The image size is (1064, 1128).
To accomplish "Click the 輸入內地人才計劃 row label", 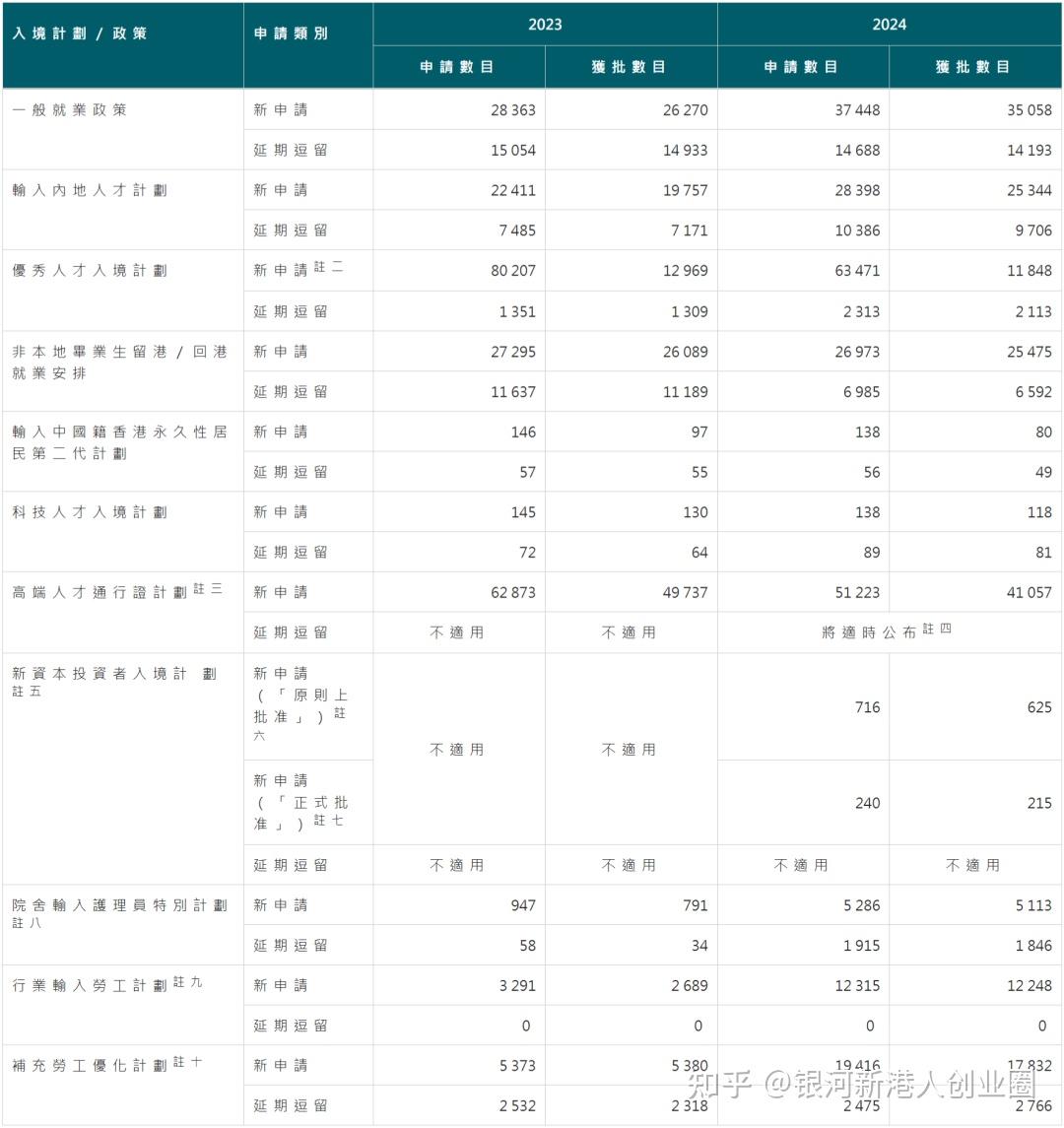I will point(90,190).
